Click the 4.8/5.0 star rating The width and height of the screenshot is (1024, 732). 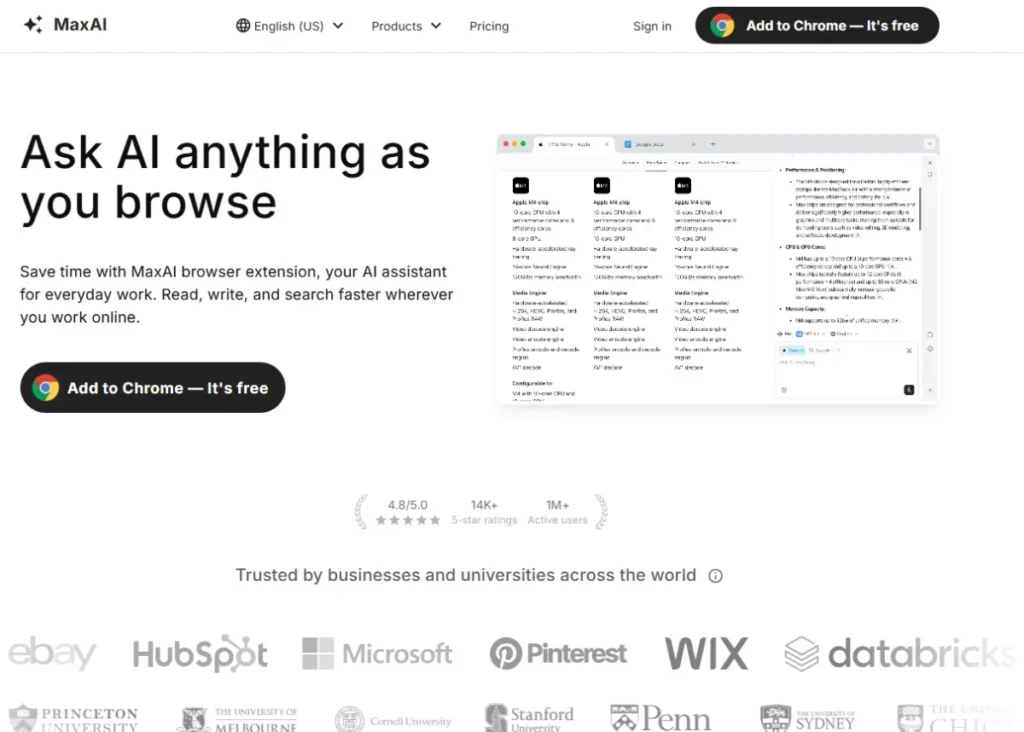tap(408, 512)
